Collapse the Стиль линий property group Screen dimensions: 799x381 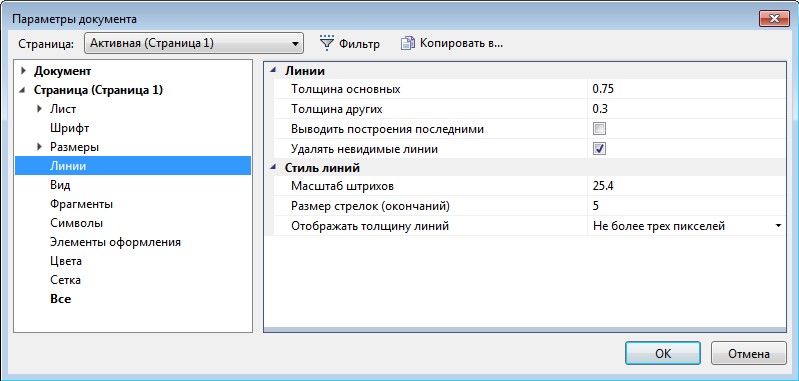click(x=274, y=168)
